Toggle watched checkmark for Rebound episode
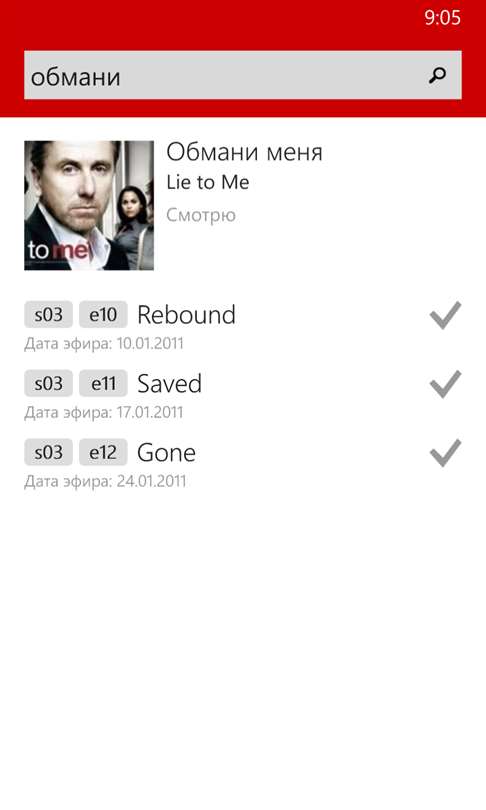The width and height of the screenshot is (486, 810). tap(445, 315)
